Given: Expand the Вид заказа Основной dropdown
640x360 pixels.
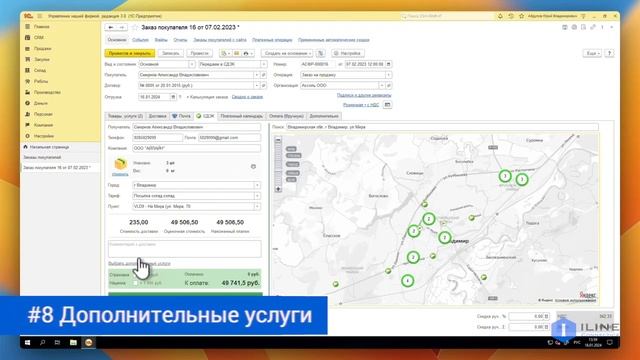Looking at the screenshot, I should pos(191,64).
